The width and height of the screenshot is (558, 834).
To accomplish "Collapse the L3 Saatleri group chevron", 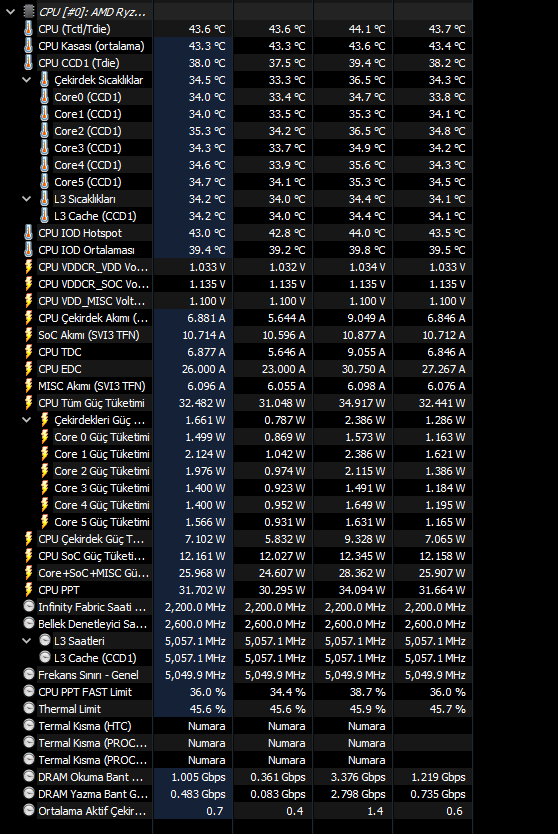I will coord(27,641).
